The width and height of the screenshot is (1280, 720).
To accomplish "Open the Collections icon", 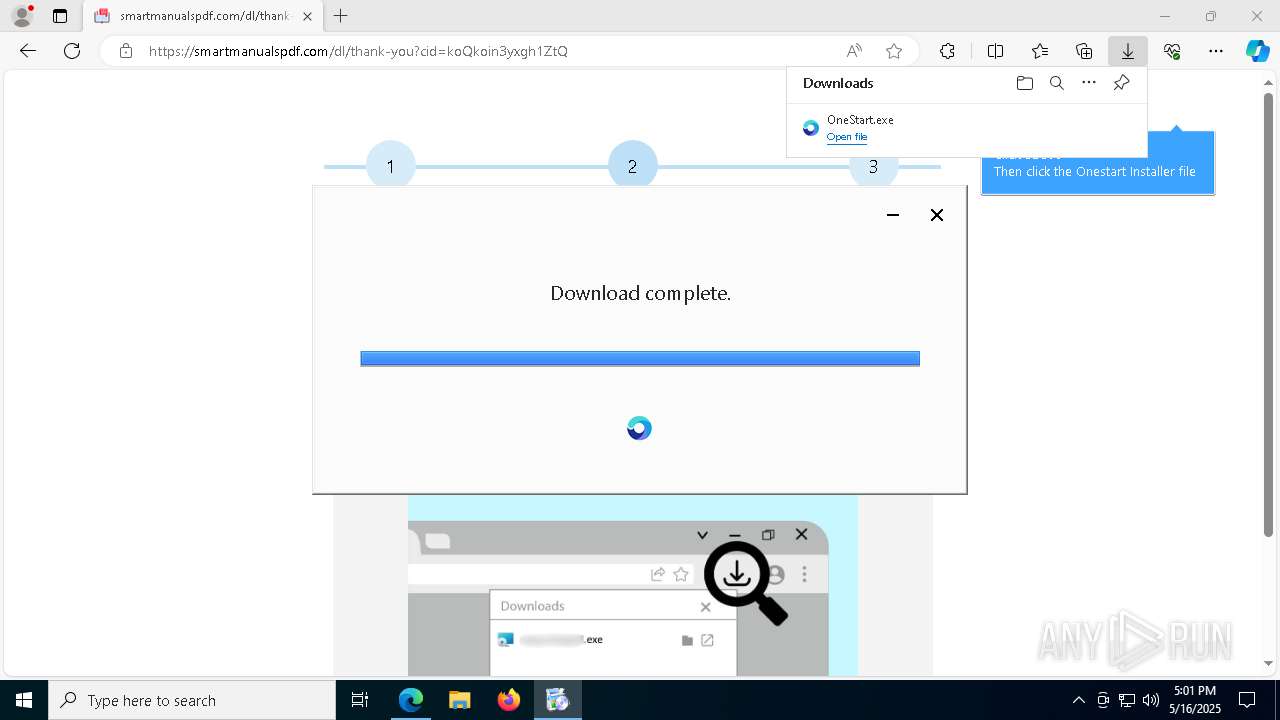I will (1084, 51).
